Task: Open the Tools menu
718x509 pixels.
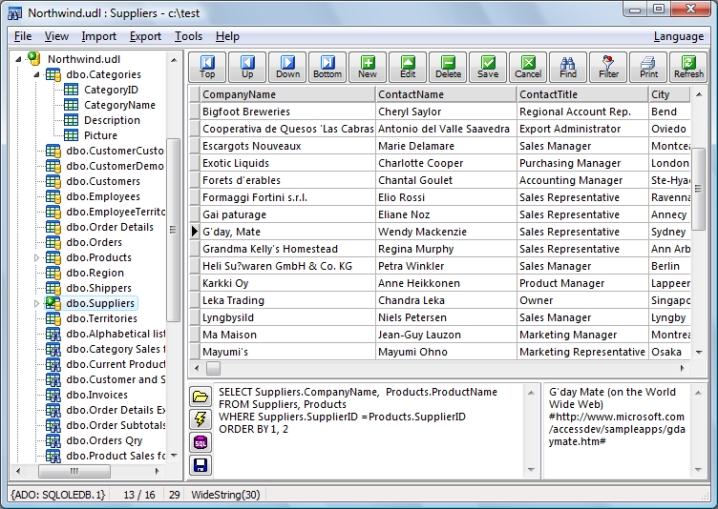Action: [x=188, y=37]
